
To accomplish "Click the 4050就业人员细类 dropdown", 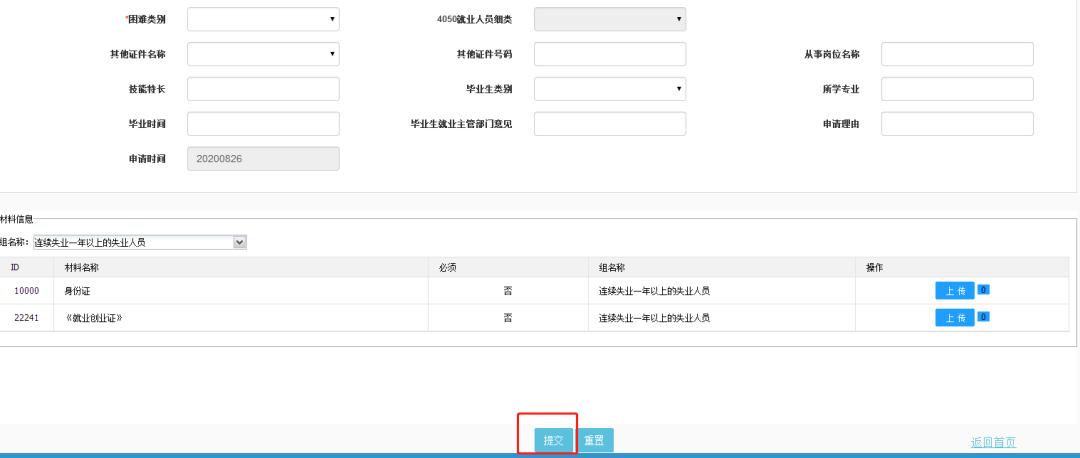I will [x=610, y=19].
